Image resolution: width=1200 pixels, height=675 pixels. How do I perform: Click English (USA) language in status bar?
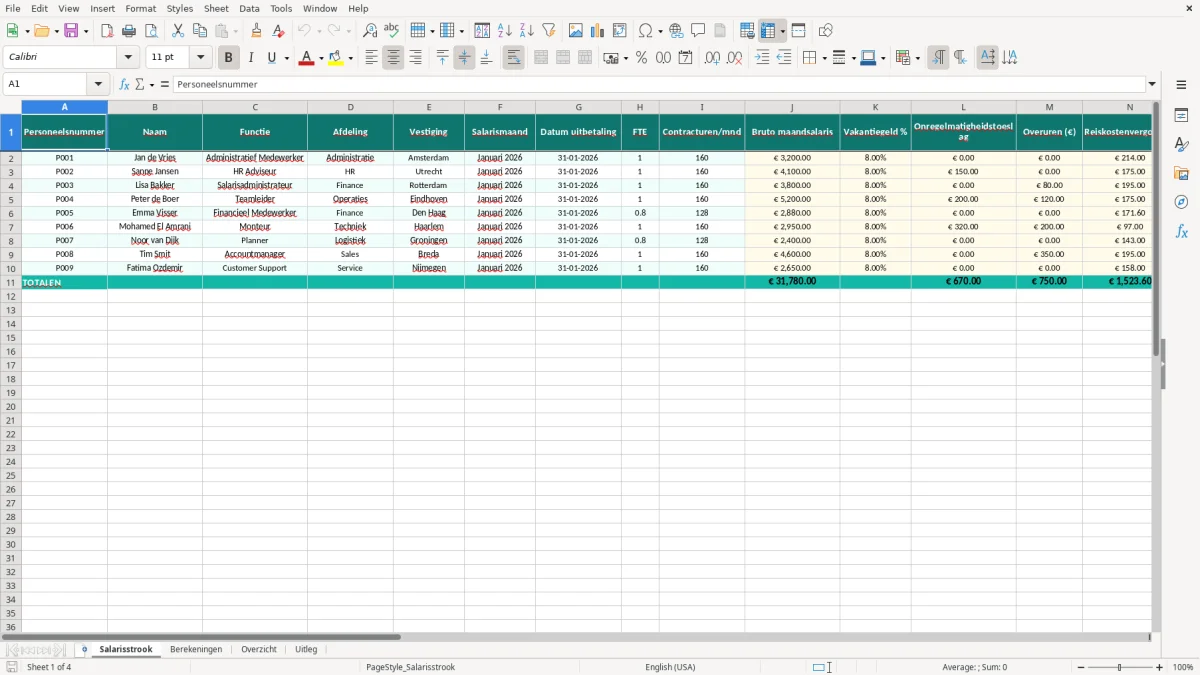pyautogui.click(x=670, y=667)
